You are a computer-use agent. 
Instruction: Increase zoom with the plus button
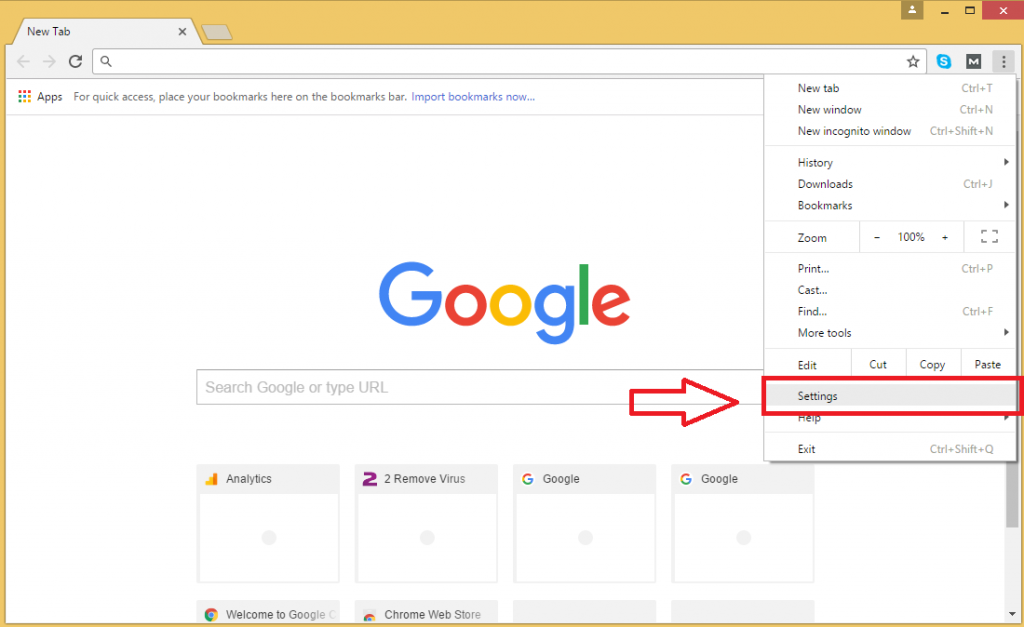click(x=944, y=237)
